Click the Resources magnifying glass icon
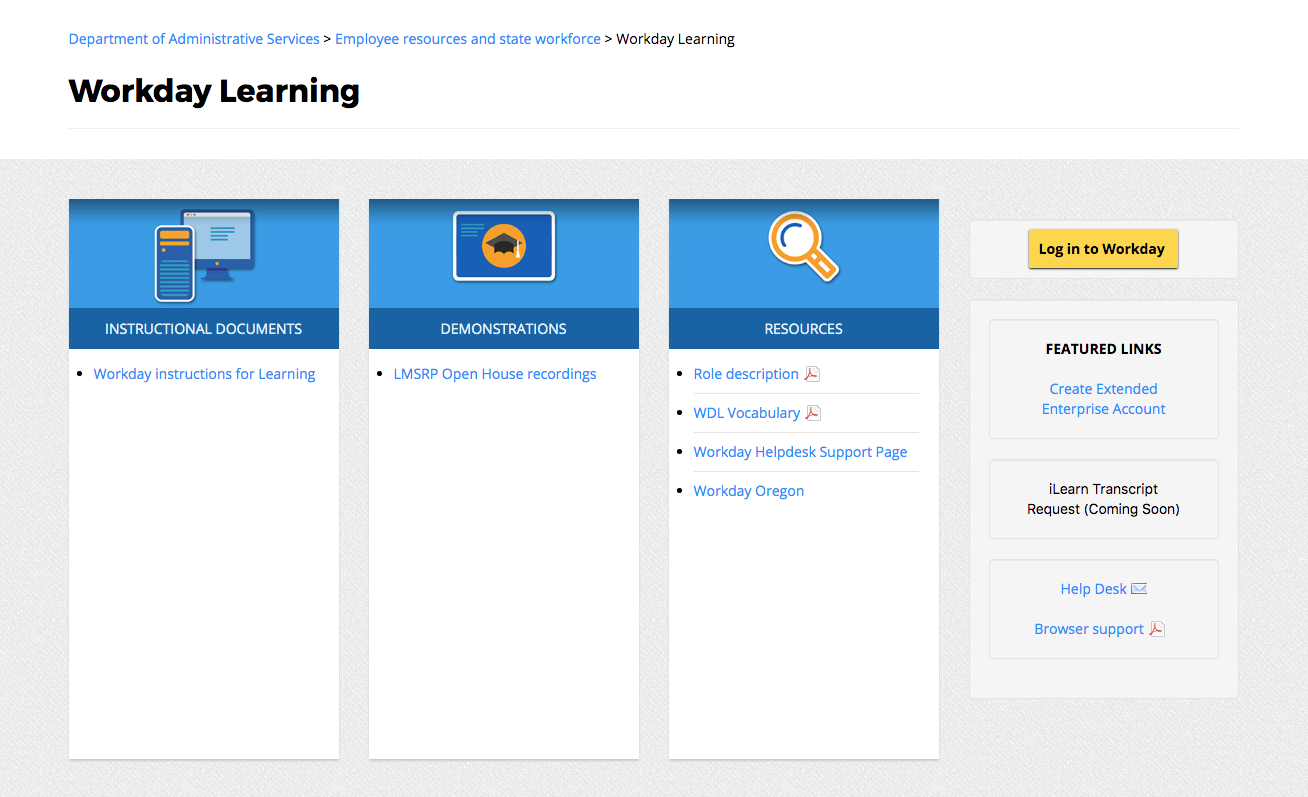 tap(803, 245)
